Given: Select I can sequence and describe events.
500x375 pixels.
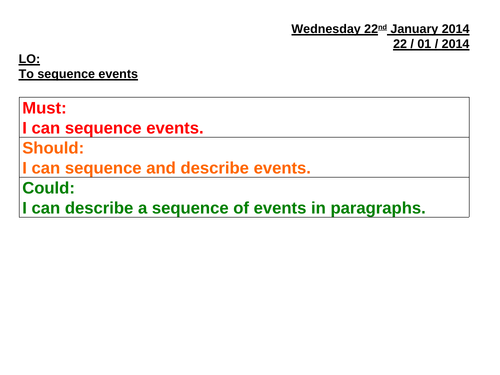Looking at the screenshot, I should [166, 168].
